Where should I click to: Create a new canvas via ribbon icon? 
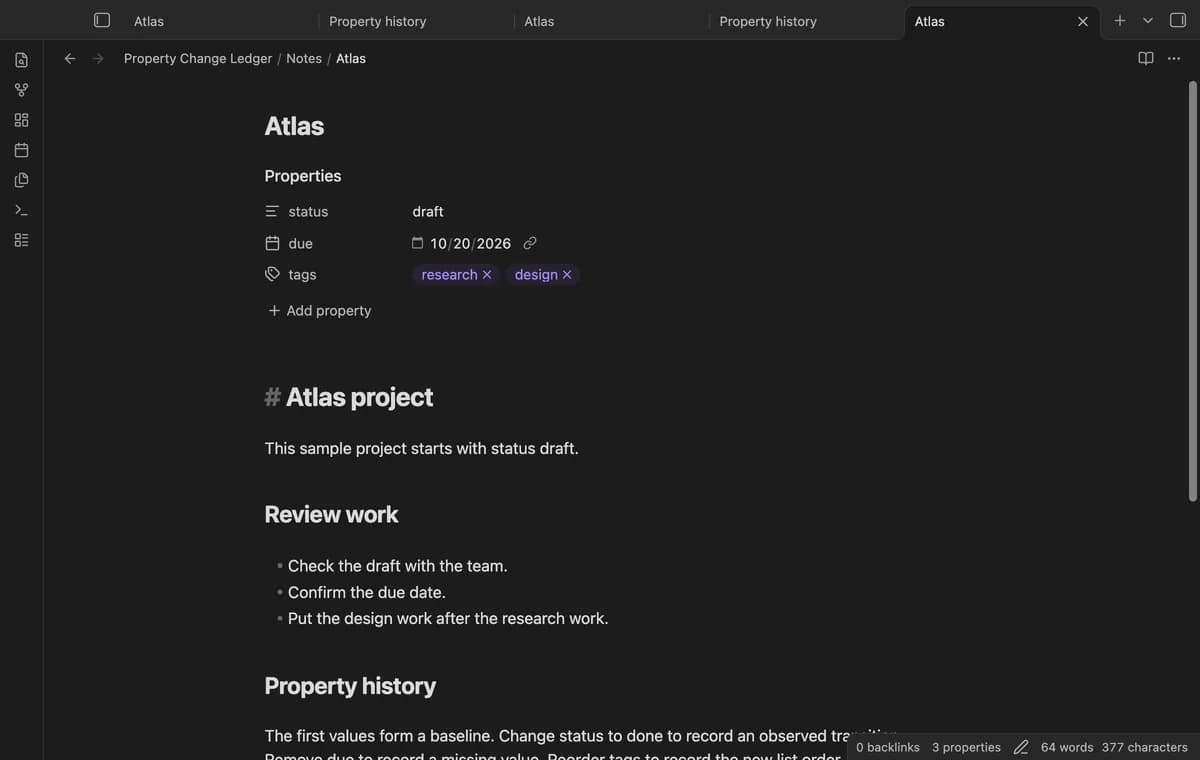click(21, 120)
